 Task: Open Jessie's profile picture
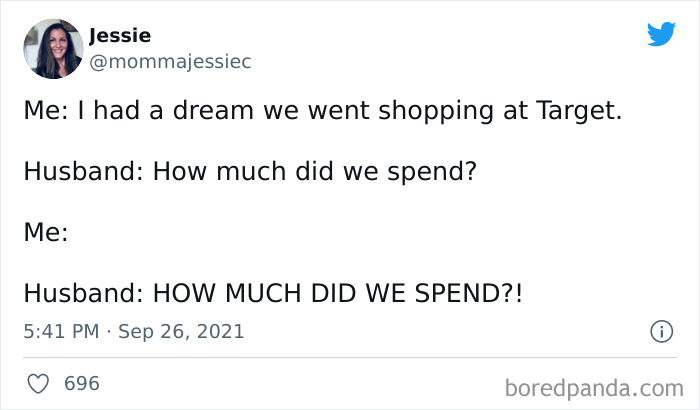coord(51,48)
